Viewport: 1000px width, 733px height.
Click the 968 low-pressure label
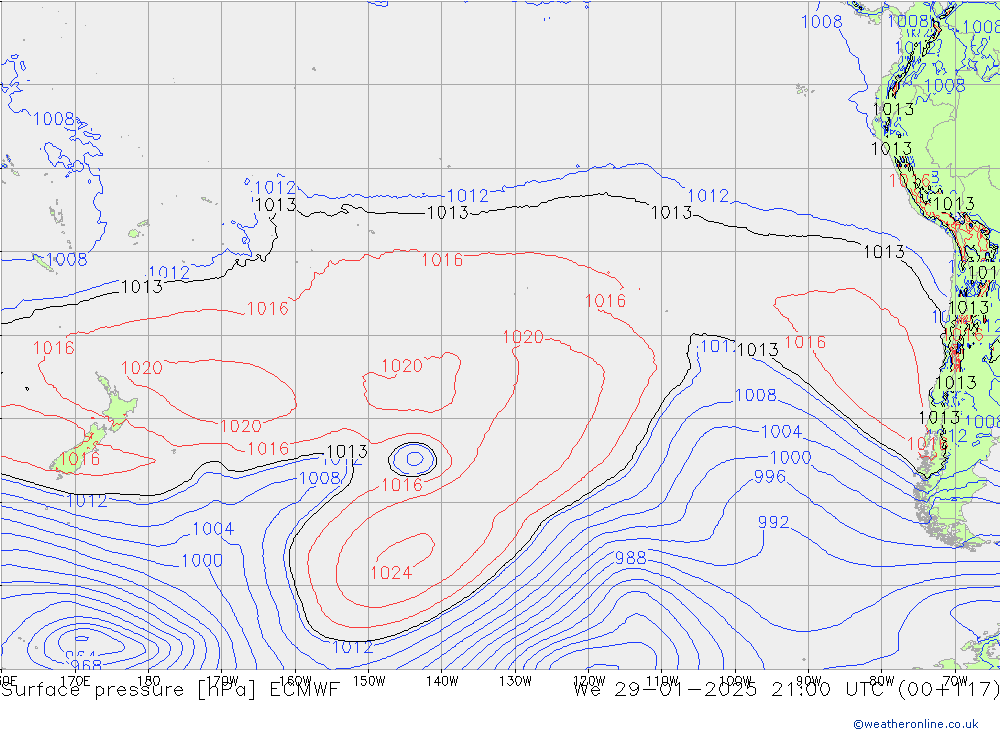[x=84, y=665]
